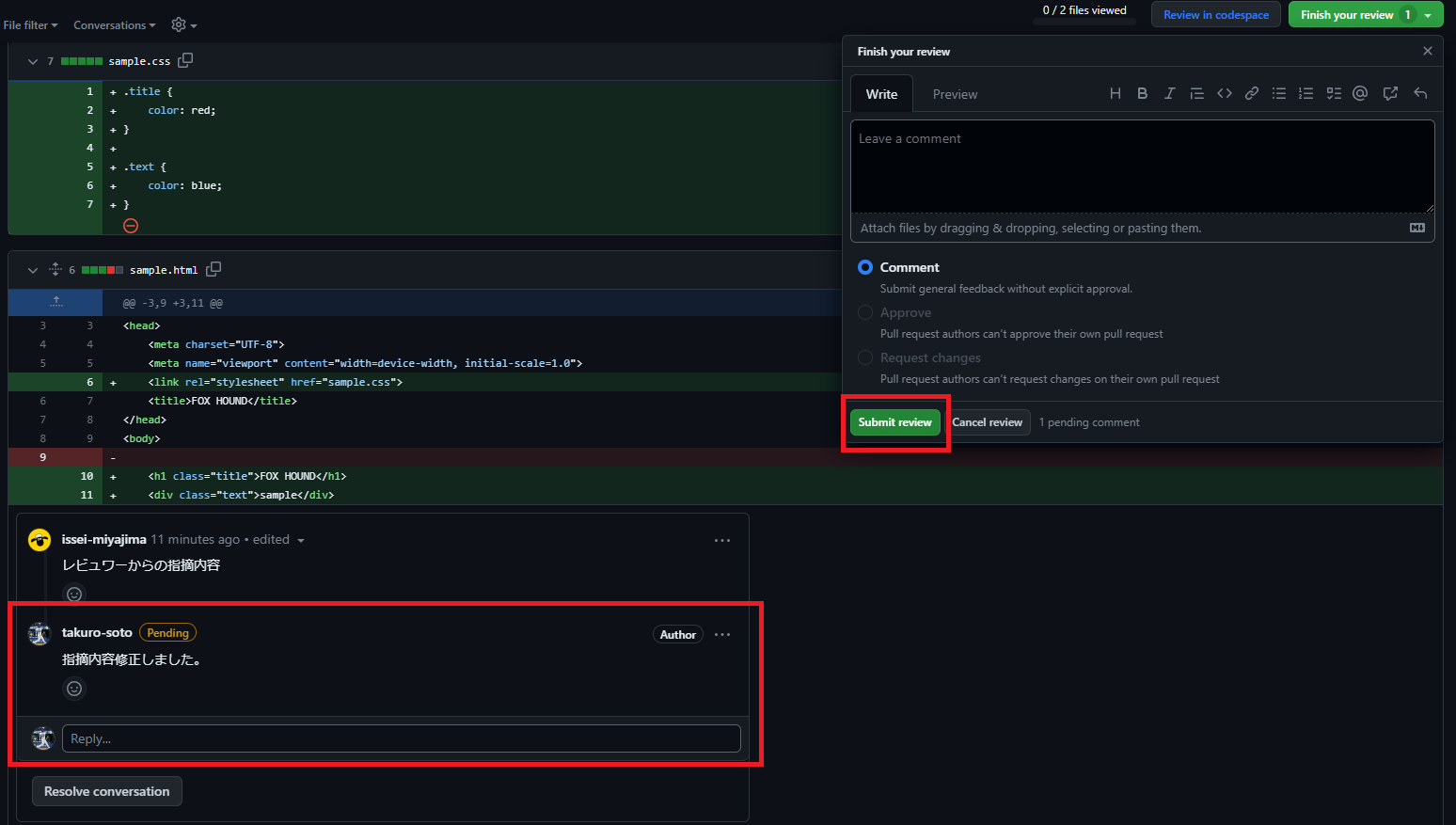The width and height of the screenshot is (1456, 825).
Task: Click the Submit review button
Action: (894, 422)
